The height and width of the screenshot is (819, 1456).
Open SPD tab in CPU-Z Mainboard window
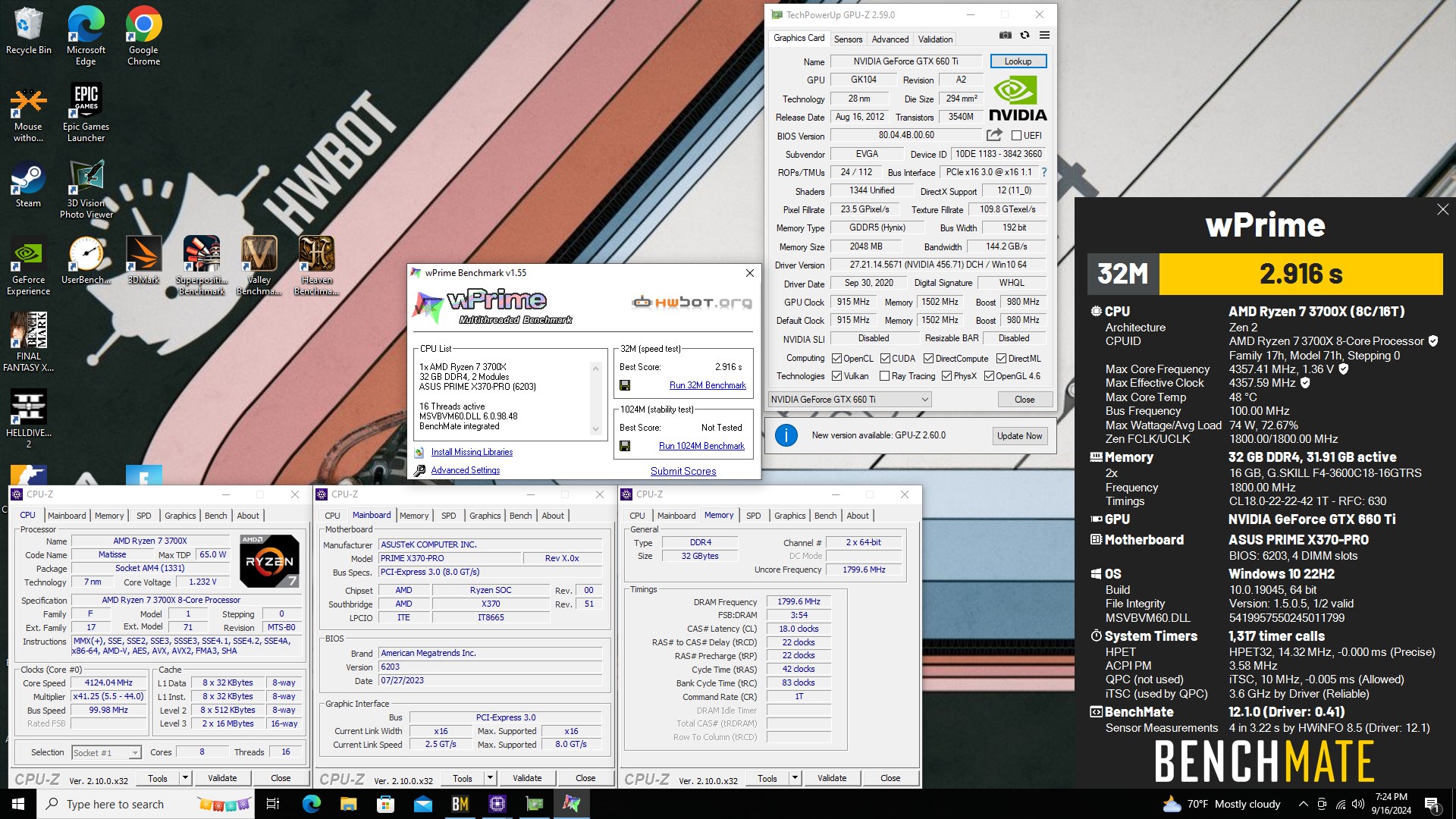click(449, 516)
